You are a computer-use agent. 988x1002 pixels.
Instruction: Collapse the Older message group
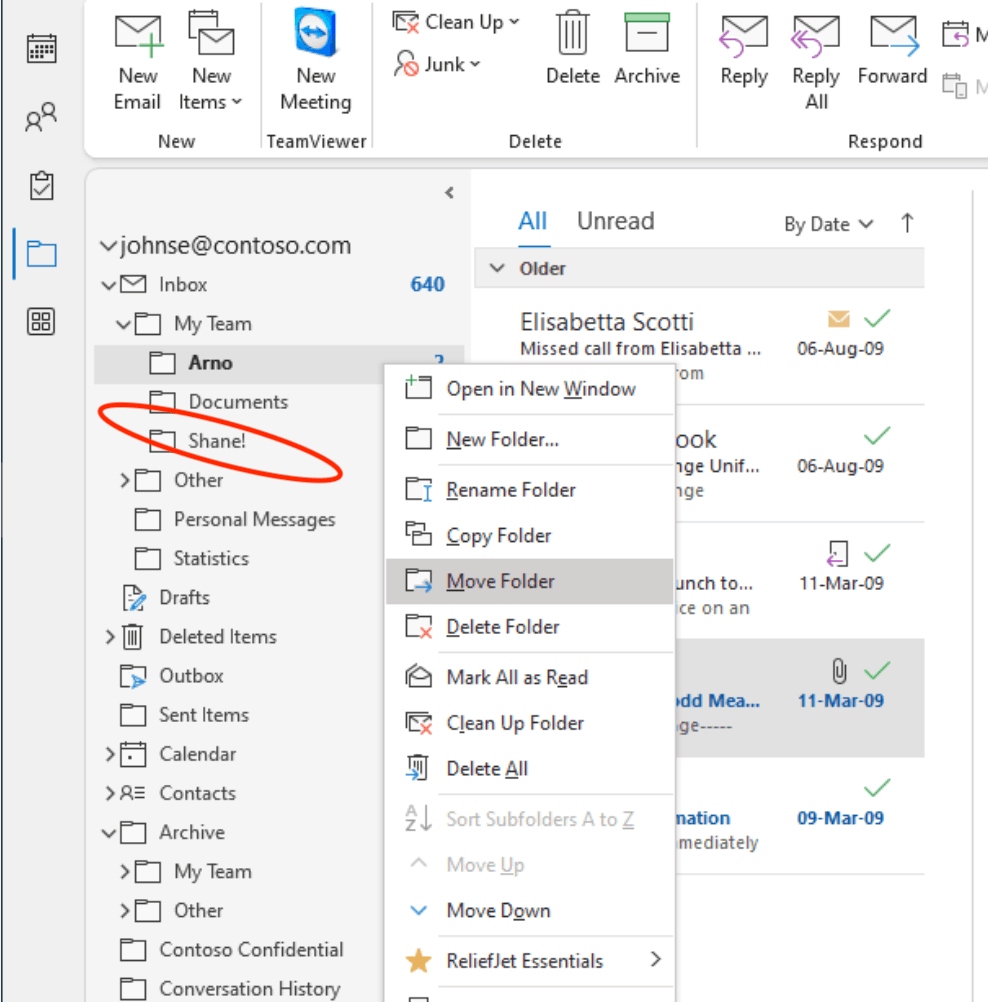click(x=497, y=268)
